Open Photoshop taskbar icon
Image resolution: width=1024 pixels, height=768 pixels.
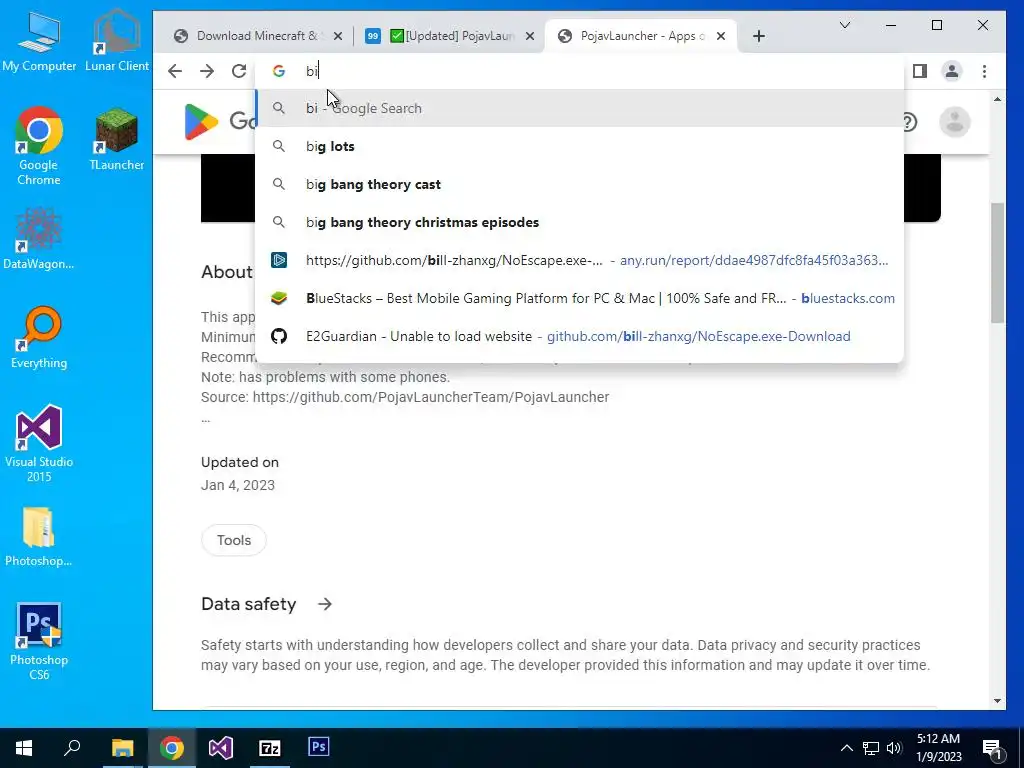tap(319, 748)
